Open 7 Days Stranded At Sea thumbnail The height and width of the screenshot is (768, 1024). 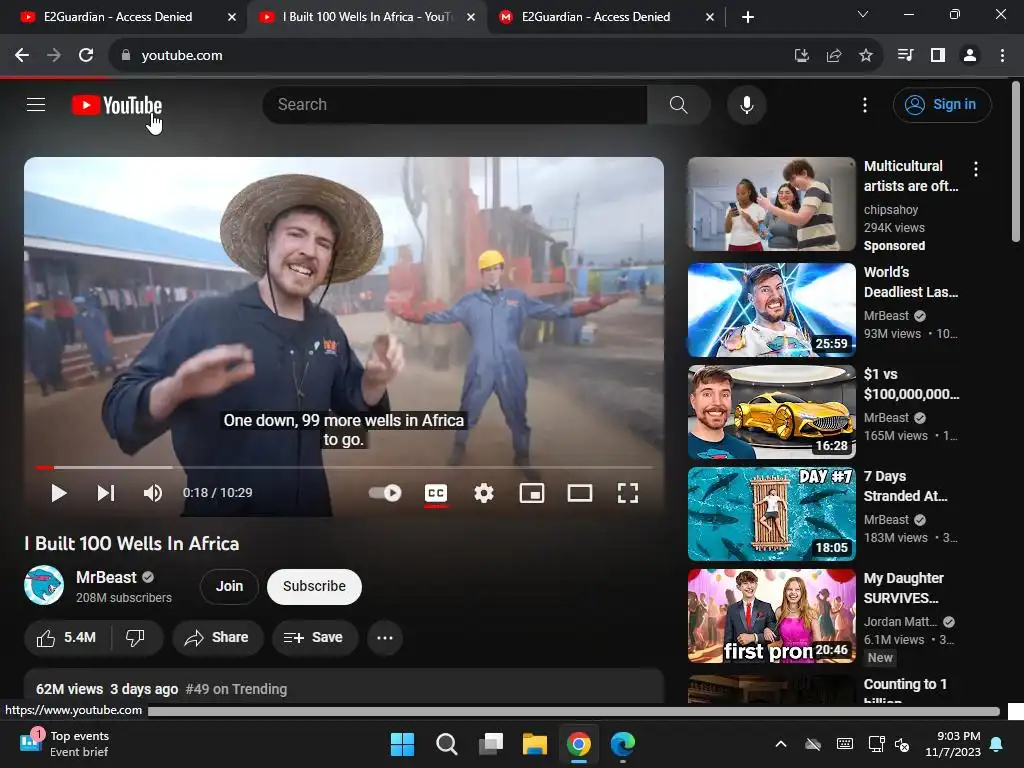pos(771,514)
